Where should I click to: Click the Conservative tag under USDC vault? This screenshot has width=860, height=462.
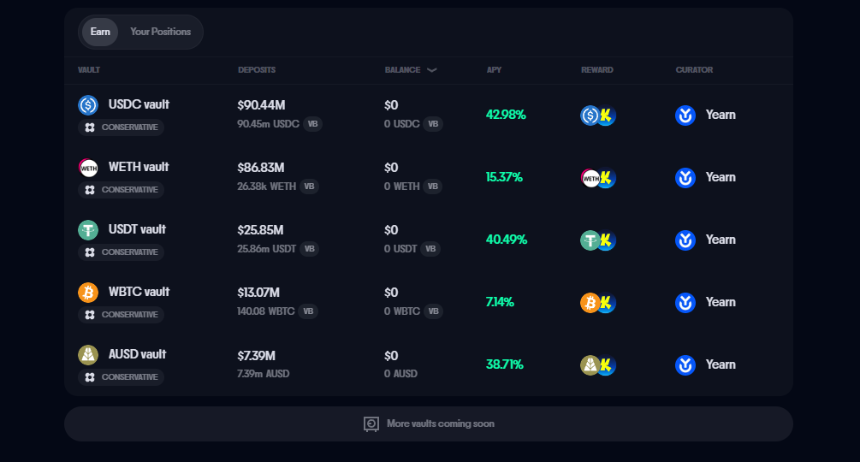(x=121, y=127)
